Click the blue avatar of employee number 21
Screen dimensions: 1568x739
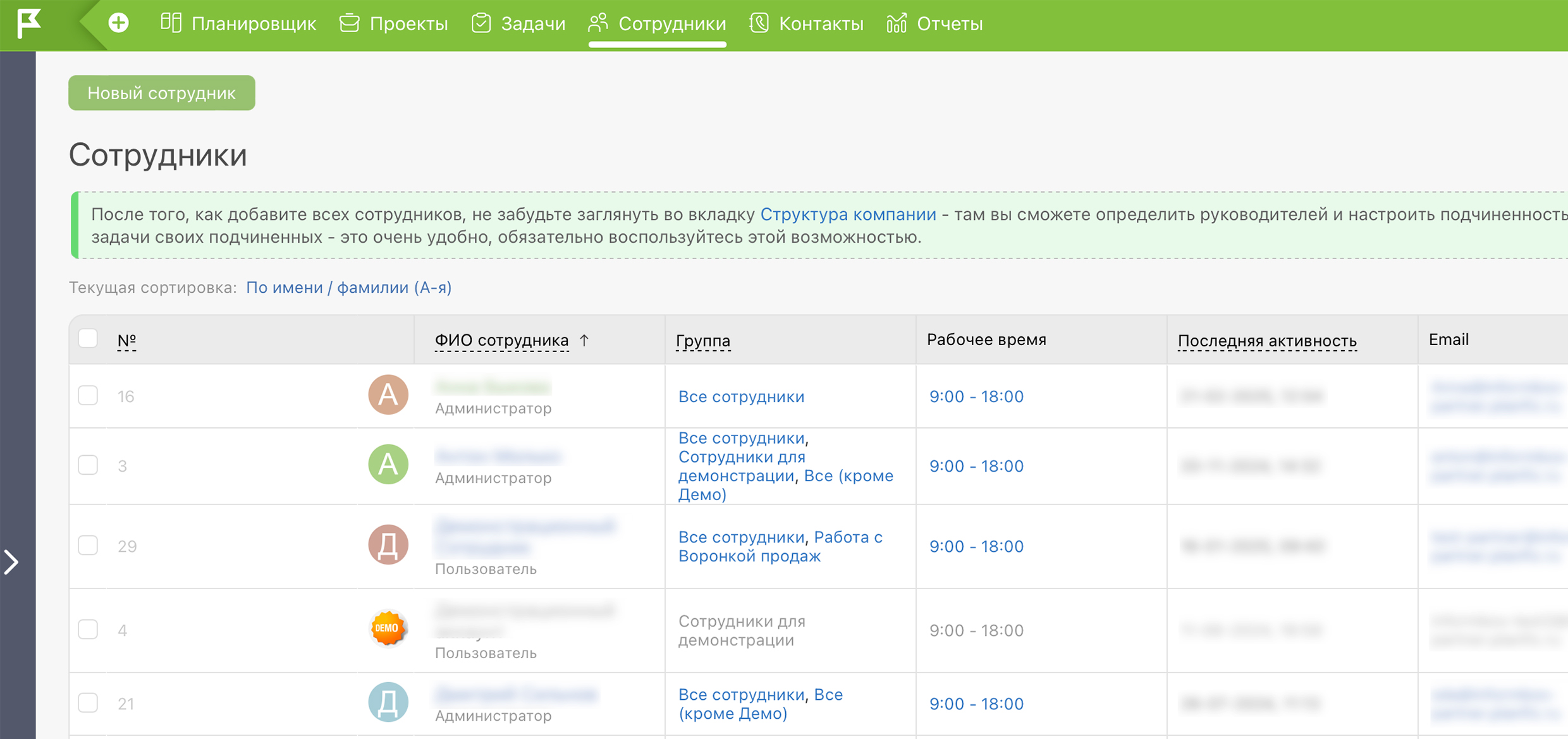388,702
